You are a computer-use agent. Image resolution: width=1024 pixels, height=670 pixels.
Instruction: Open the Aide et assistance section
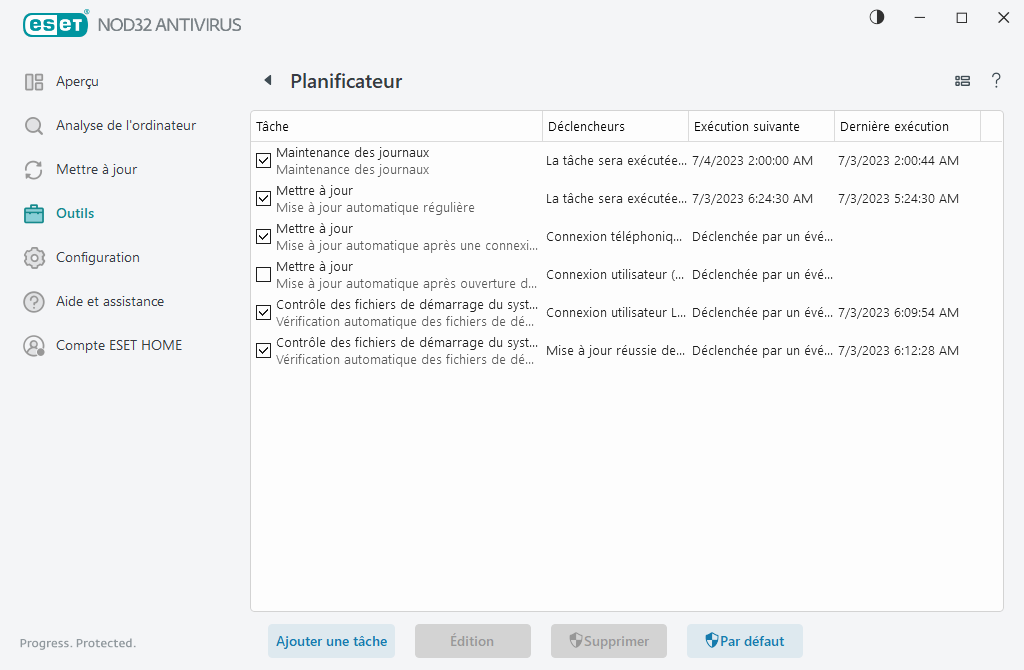click(35, 301)
